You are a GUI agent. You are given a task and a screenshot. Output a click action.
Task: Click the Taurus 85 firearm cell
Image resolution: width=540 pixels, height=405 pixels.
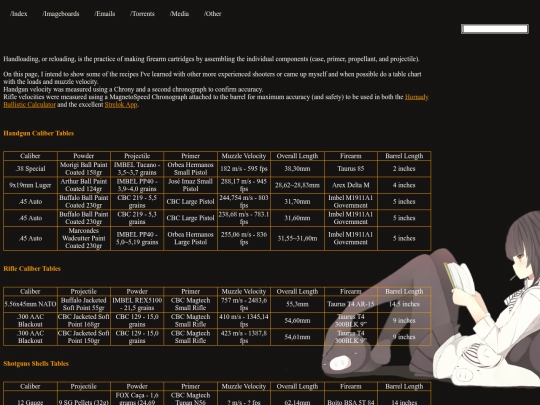(351, 169)
